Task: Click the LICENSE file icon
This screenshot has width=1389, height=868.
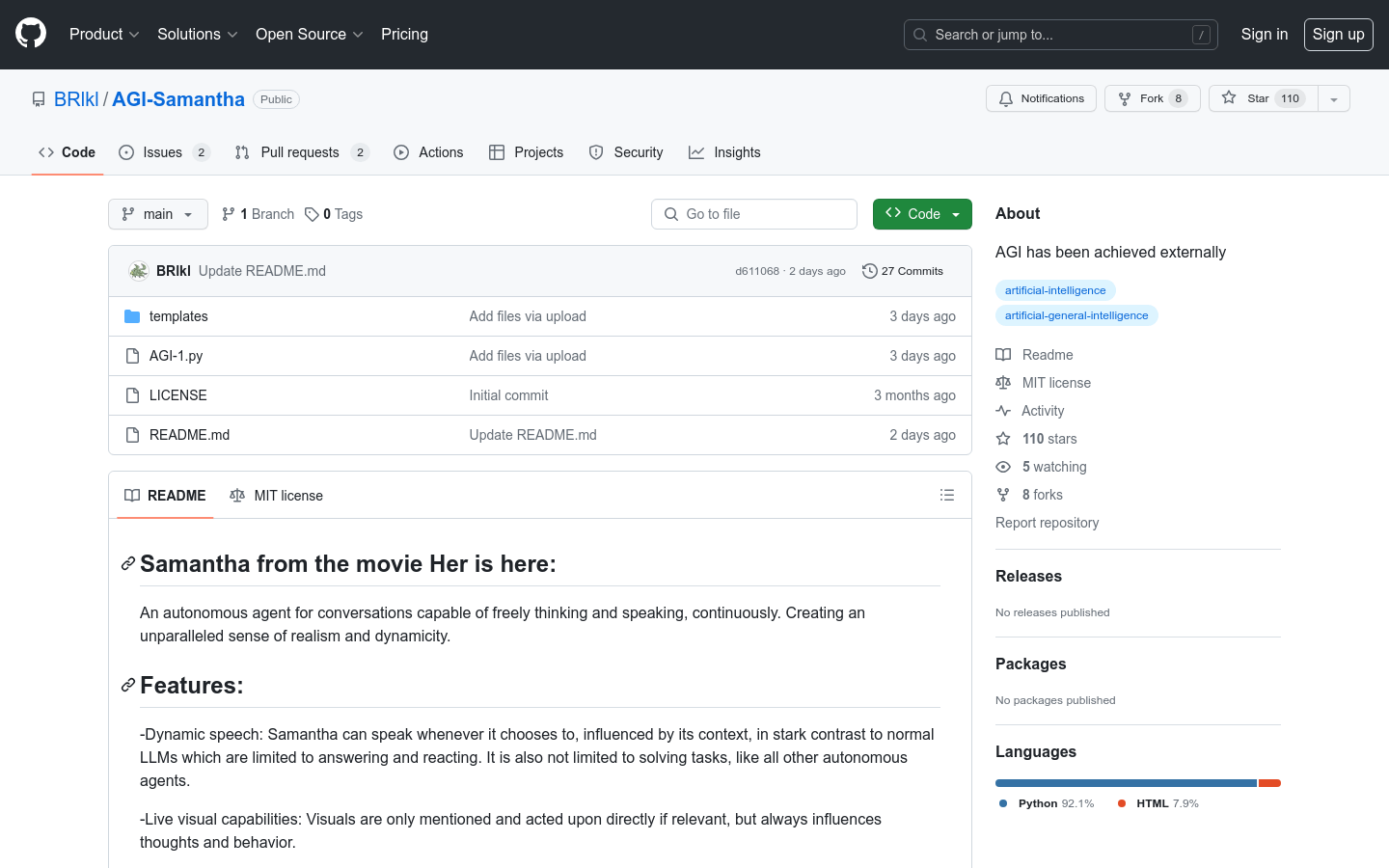Action: [x=132, y=395]
